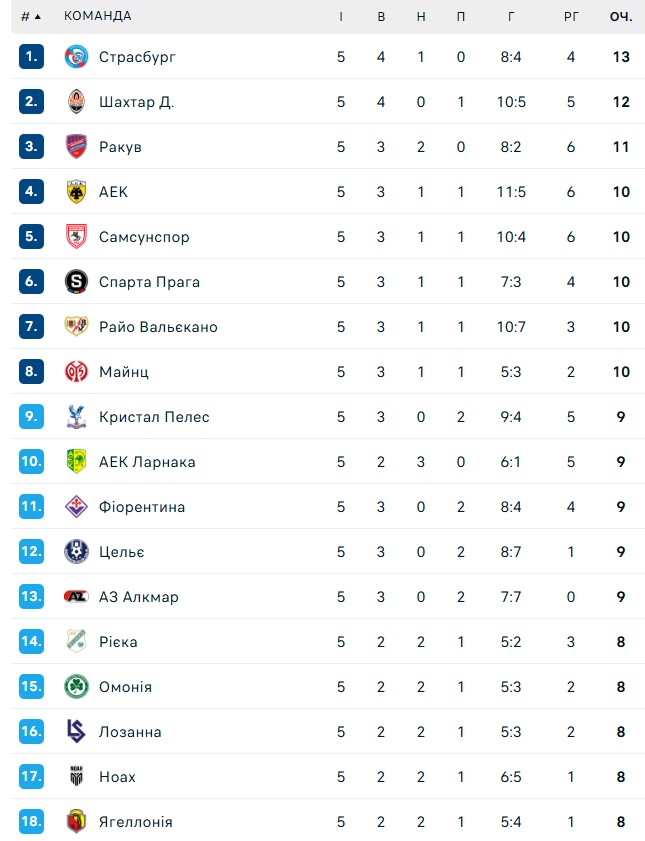Sort by the ОЧ. points column header
The height and width of the screenshot is (841, 645).
coord(621,16)
